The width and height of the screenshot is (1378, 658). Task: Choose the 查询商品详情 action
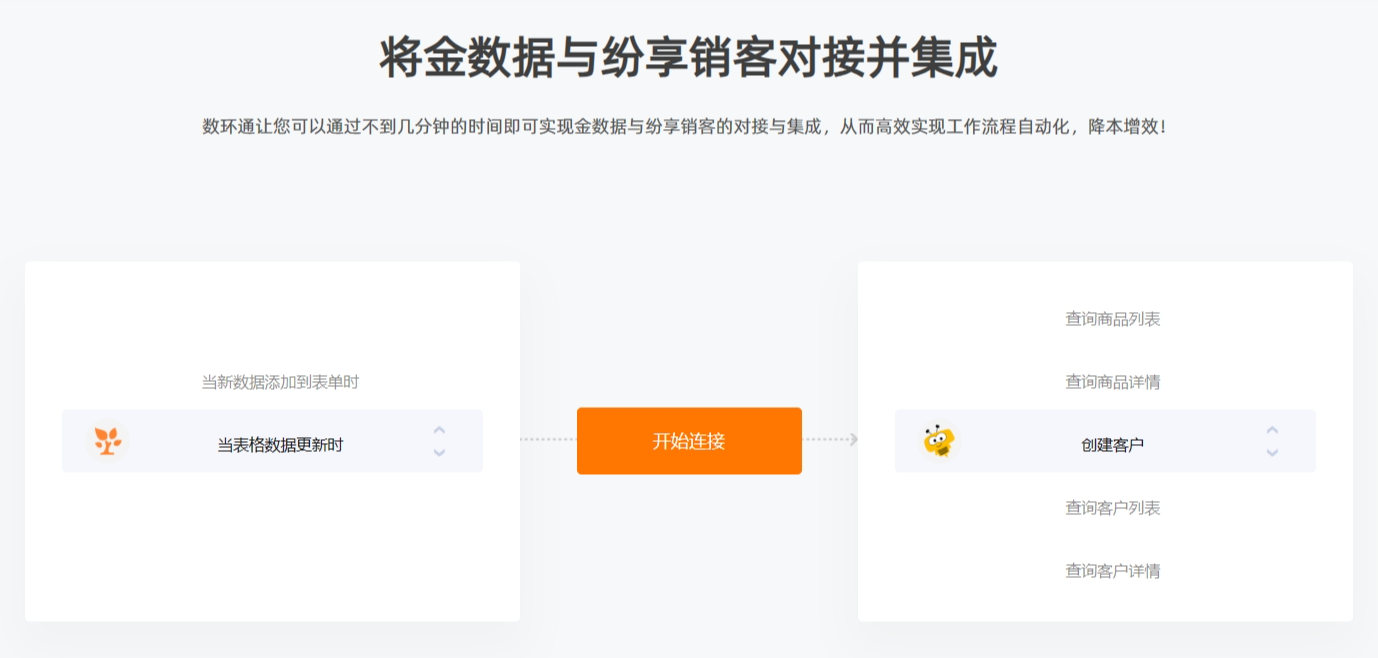(x=1113, y=382)
